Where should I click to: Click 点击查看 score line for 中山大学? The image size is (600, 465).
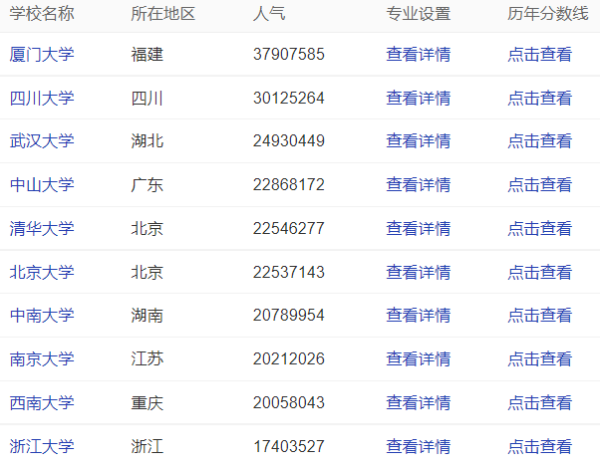[540, 185]
